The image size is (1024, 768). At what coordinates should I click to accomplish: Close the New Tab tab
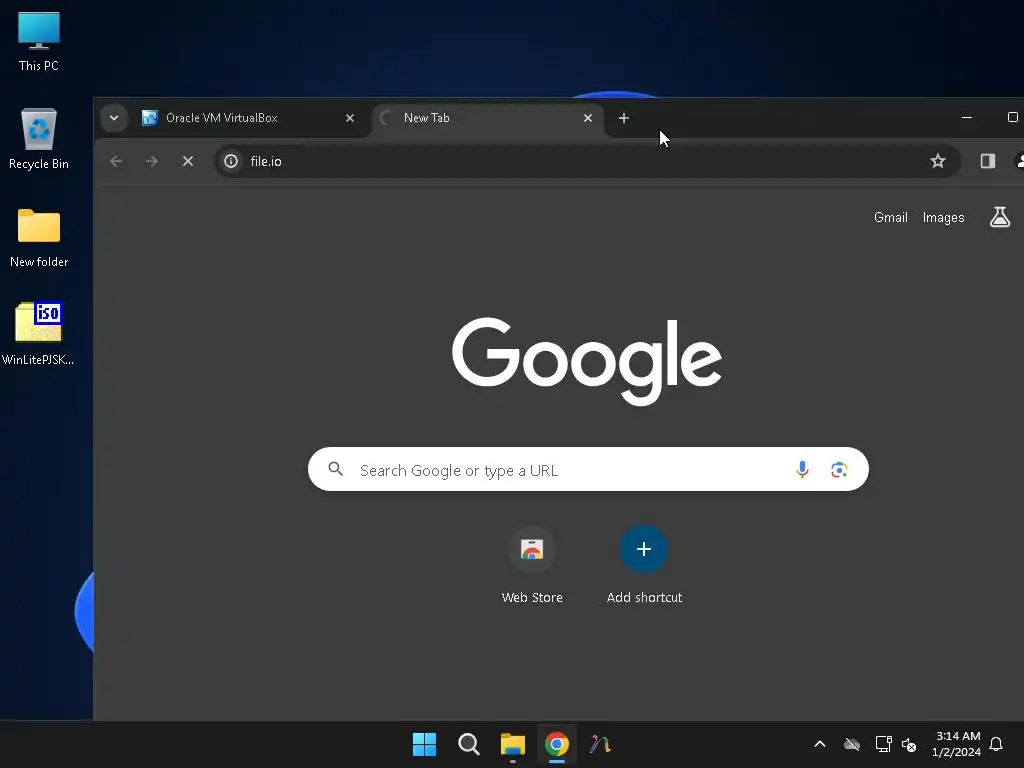pyautogui.click(x=588, y=118)
